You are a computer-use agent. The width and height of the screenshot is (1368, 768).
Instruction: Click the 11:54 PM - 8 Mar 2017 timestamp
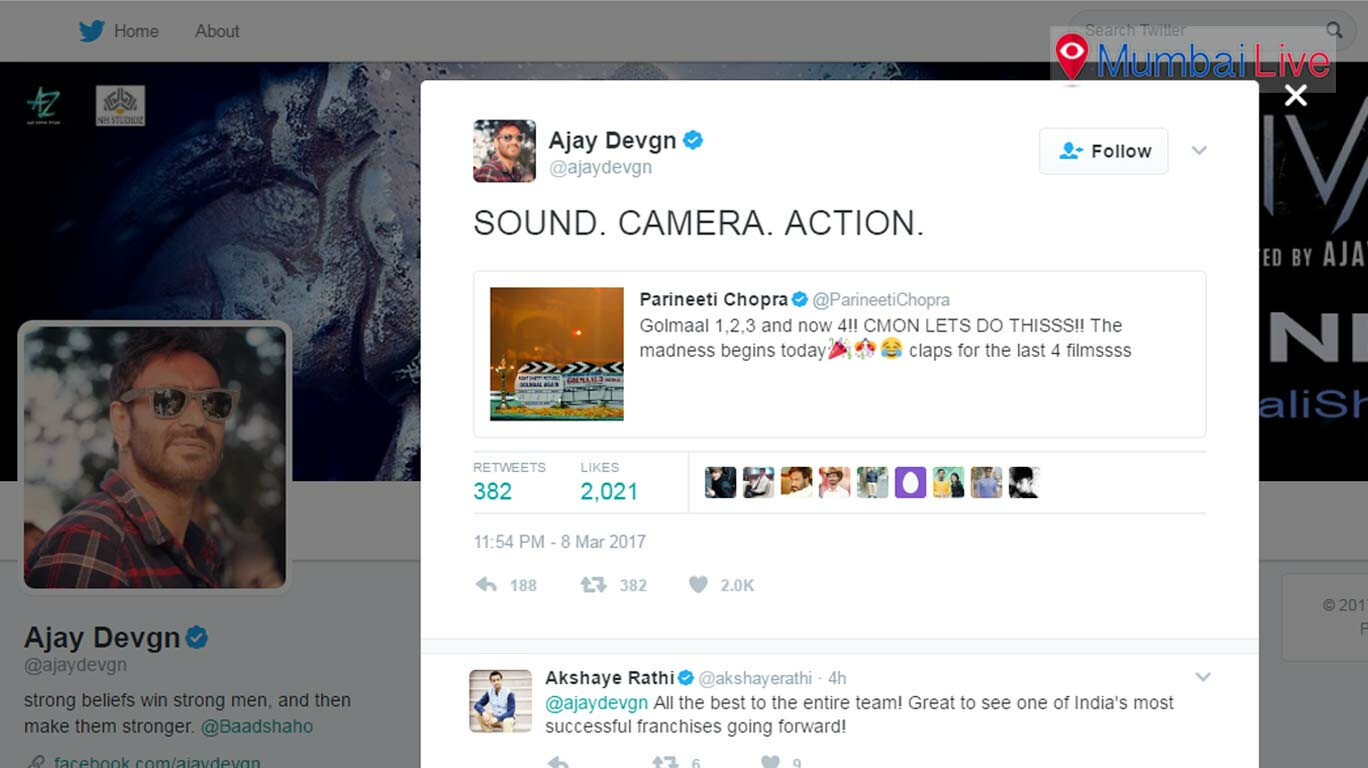click(560, 542)
